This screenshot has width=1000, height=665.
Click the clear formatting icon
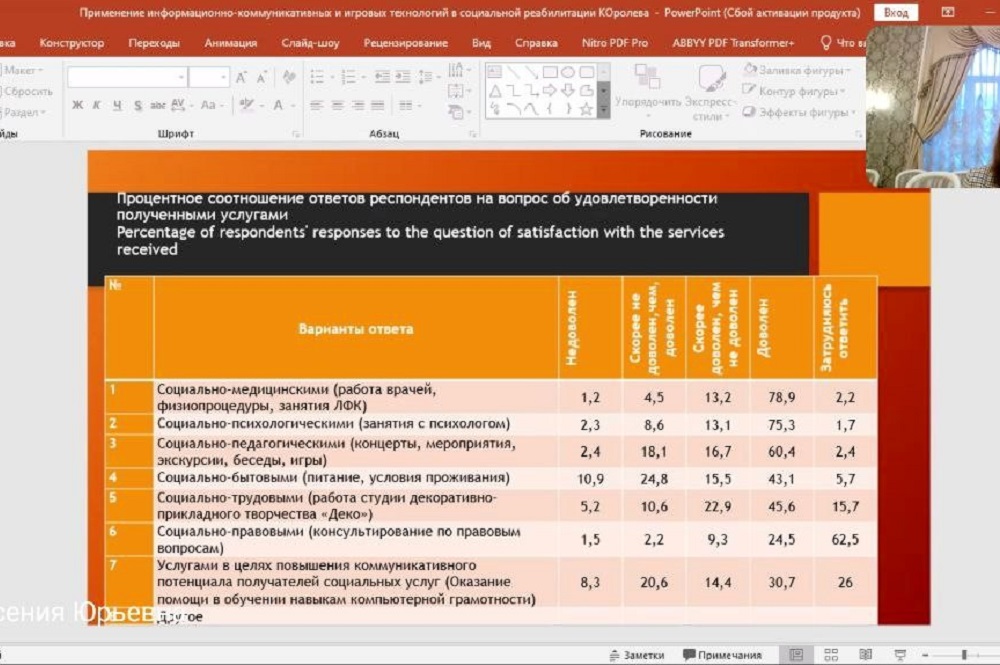click(x=288, y=77)
